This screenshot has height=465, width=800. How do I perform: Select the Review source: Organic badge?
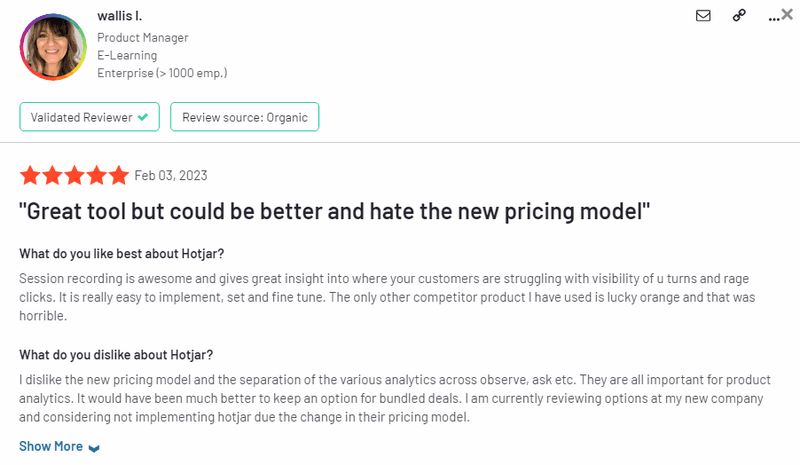[x=245, y=117]
